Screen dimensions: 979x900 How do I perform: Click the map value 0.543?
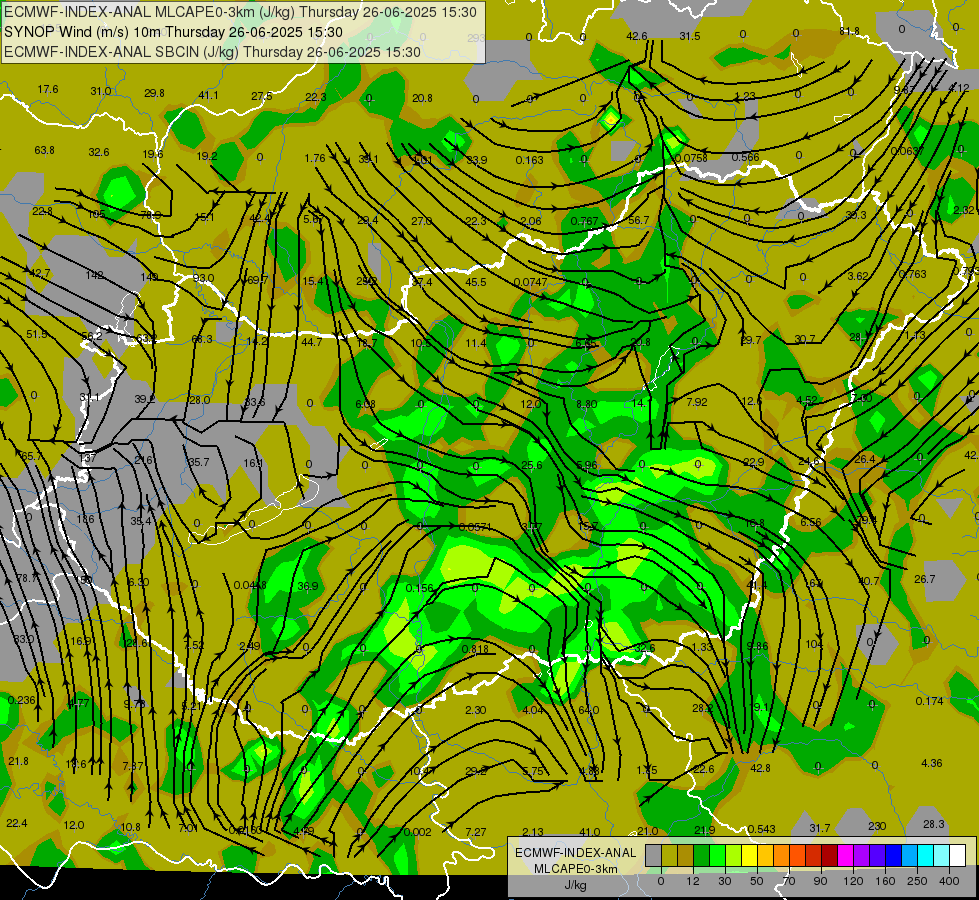762,829
